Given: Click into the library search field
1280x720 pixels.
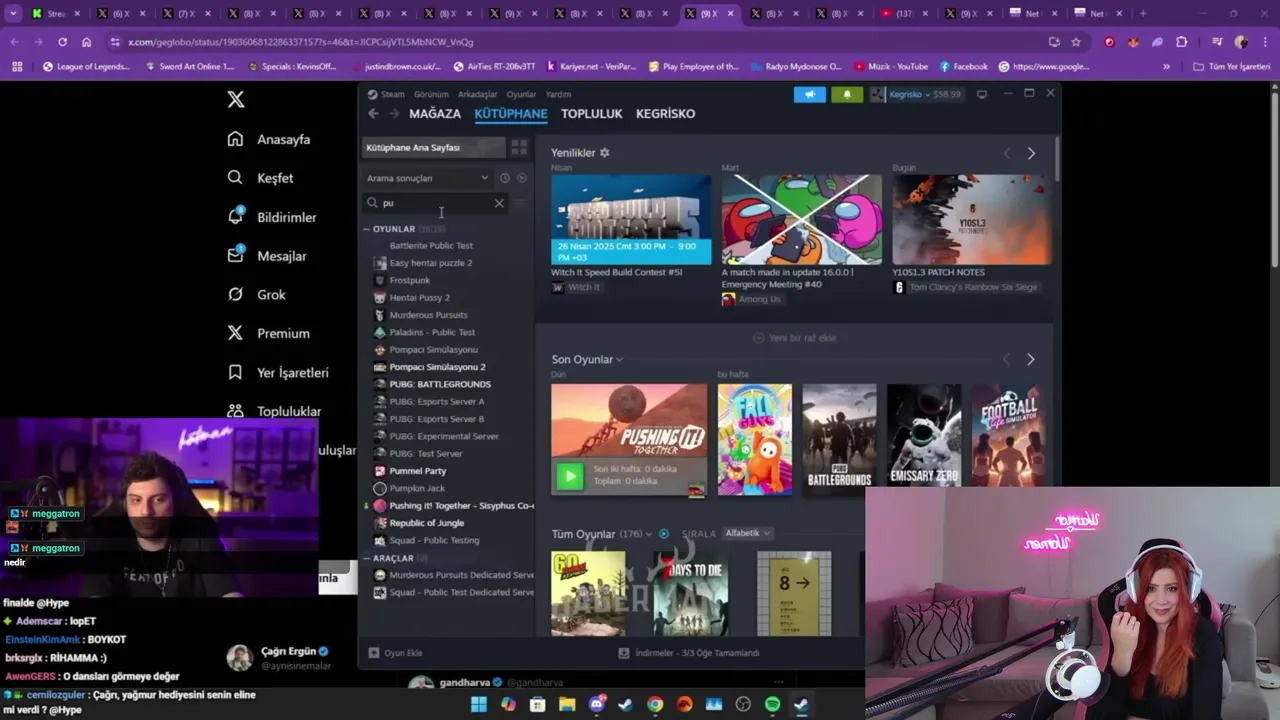Looking at the screenshot, I should (x=435, y=203).
